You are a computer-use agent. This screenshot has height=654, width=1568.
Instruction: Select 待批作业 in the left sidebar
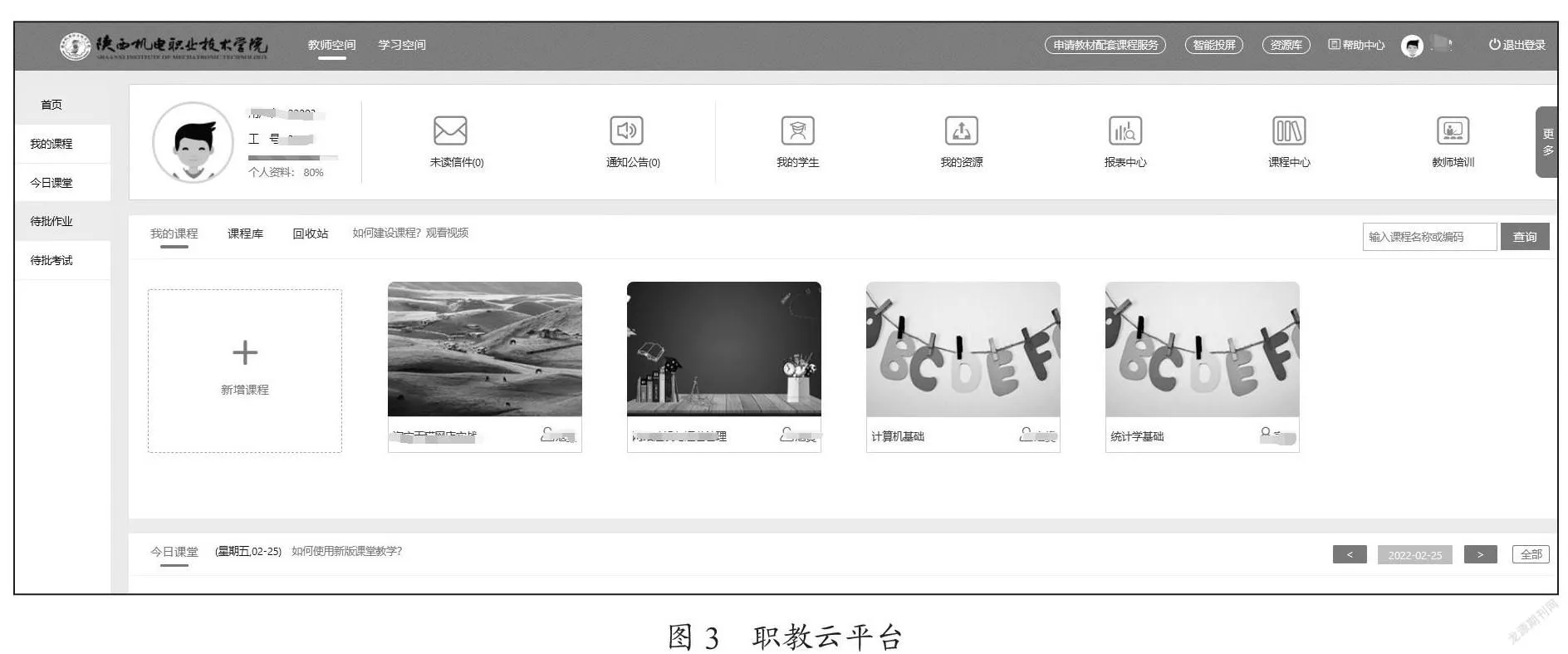pos(51,221)
